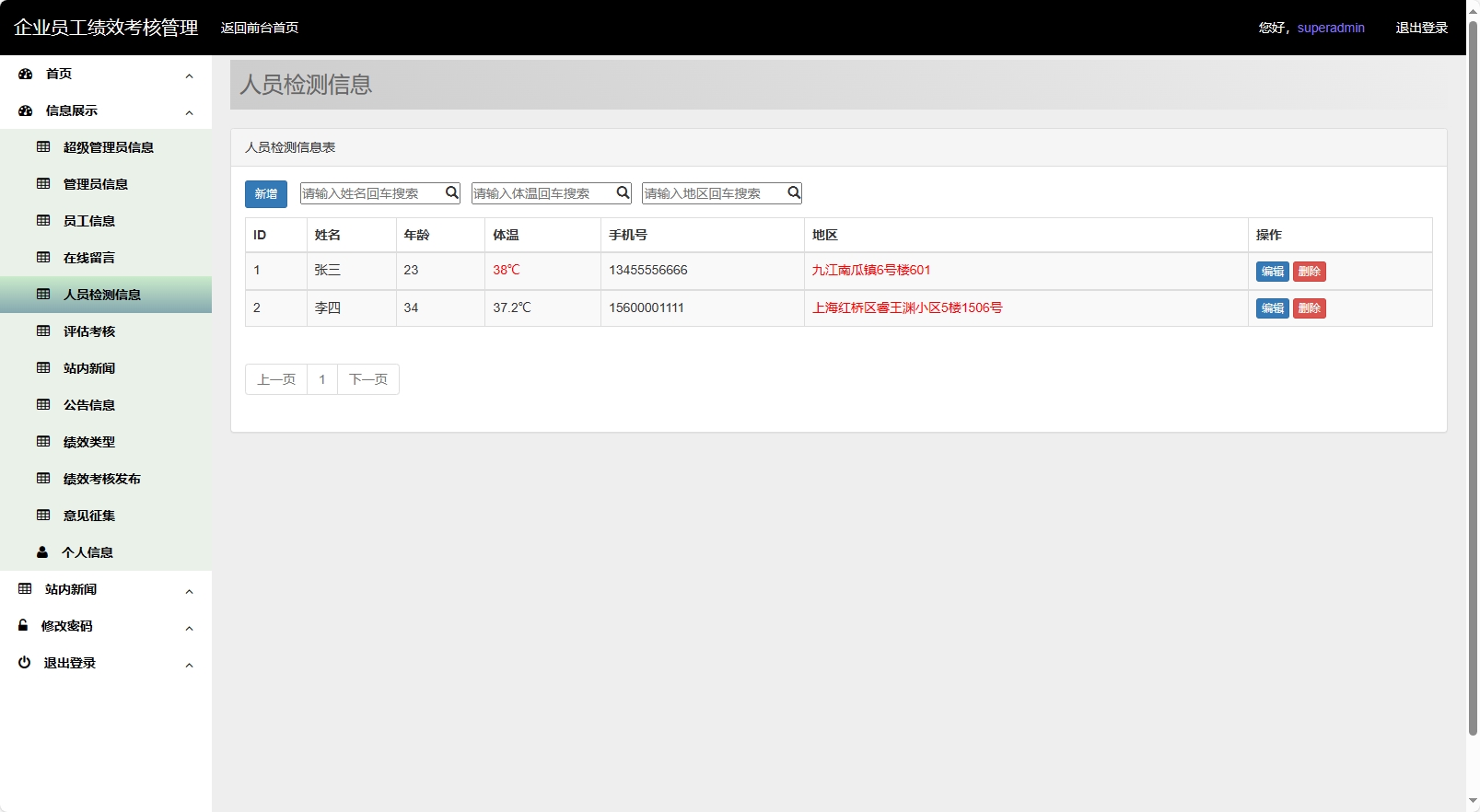Expand the bottom 站内新闻 section chevron
Screen dimensions: 1480x812
tap(189, 591)
